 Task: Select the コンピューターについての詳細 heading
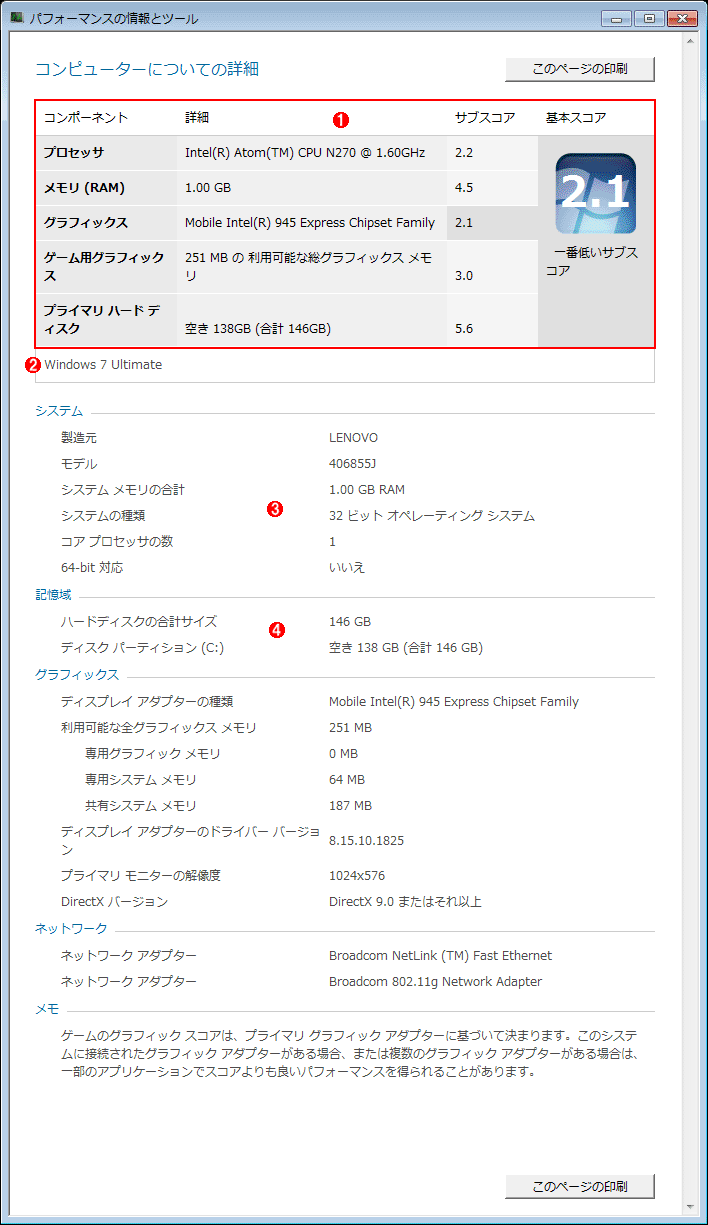click(147, 69)
